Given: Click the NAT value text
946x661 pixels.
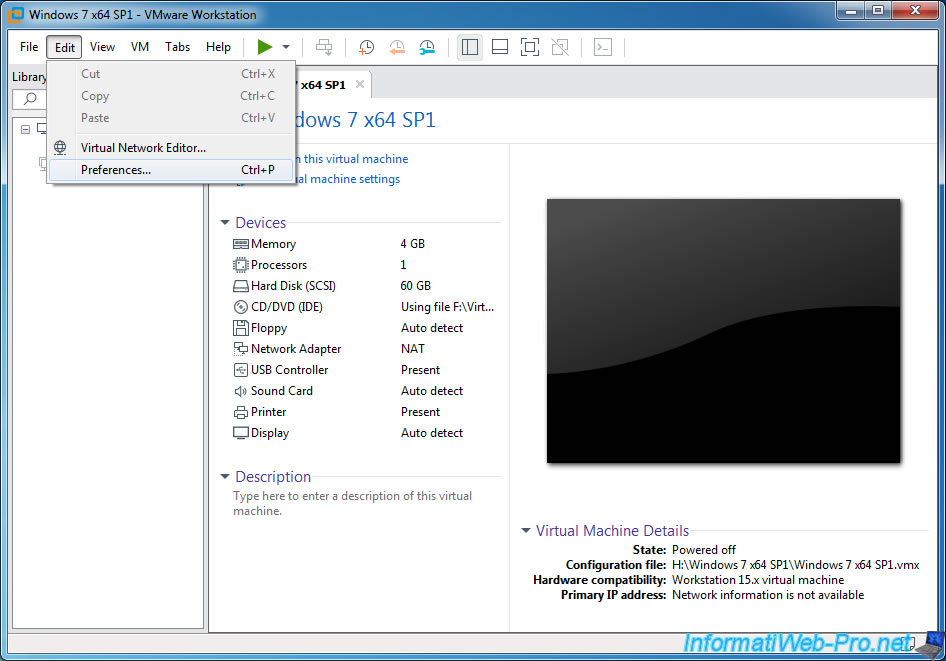Looking at the screenshot, I should 413,349.
